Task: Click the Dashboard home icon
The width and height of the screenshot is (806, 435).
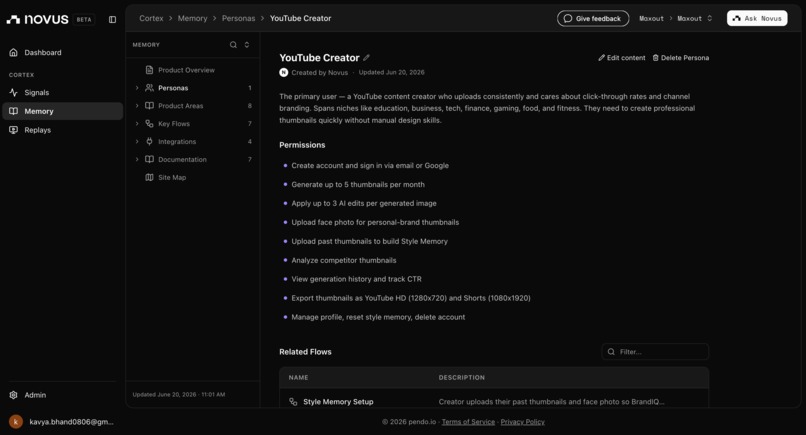Action: tap(13, 52)
